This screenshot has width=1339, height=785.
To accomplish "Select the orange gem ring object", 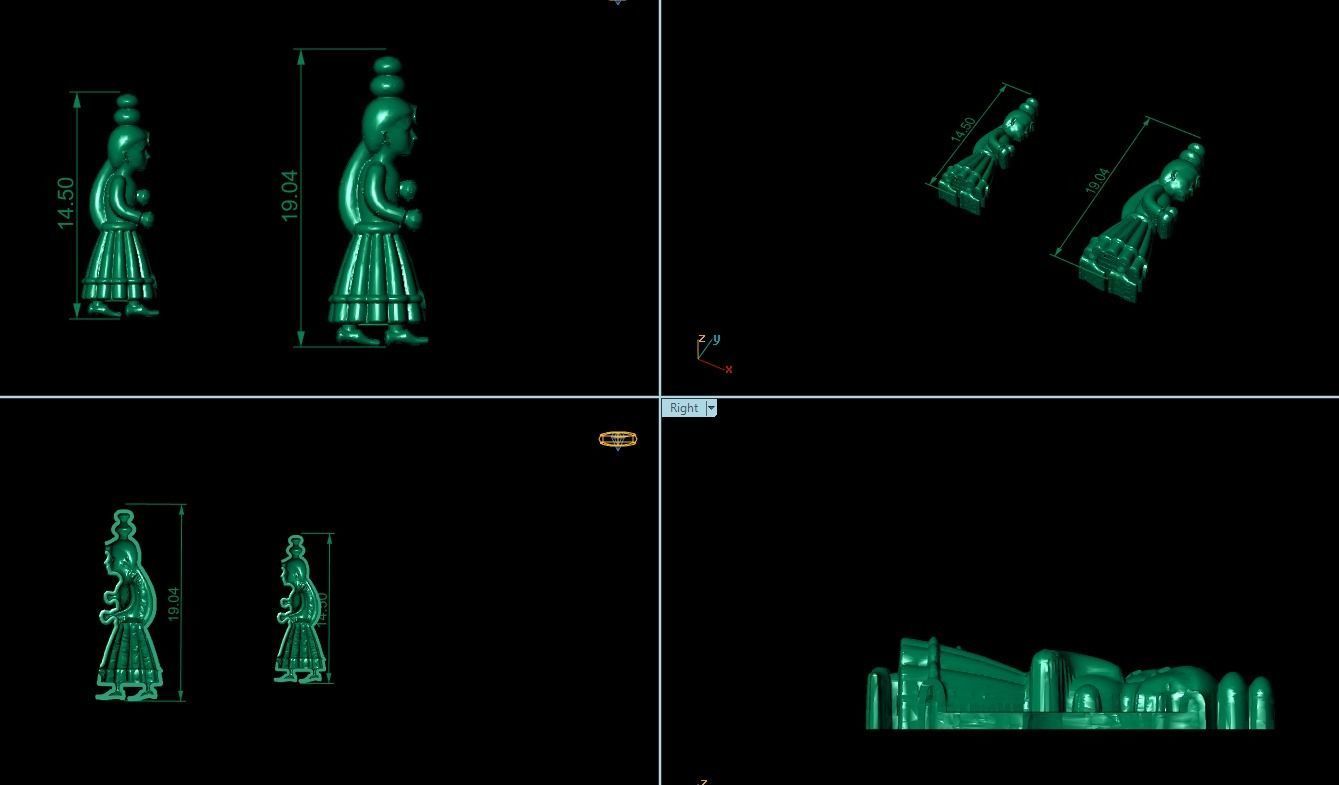I will pyautogui.click(x=618, y=439).
